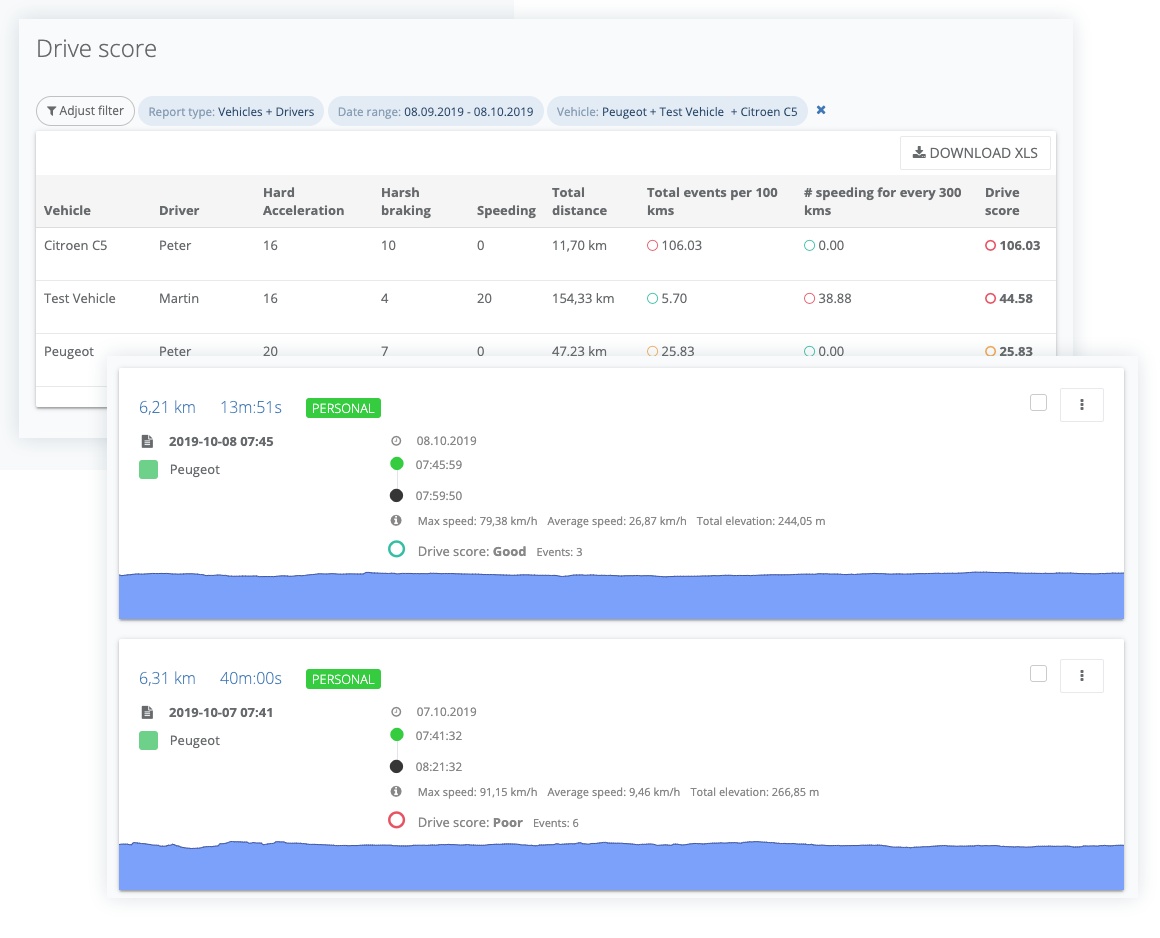Click the clock icon beside 07.10.2019
This screenshot has width=1160, height=938.
coord(396,712)
